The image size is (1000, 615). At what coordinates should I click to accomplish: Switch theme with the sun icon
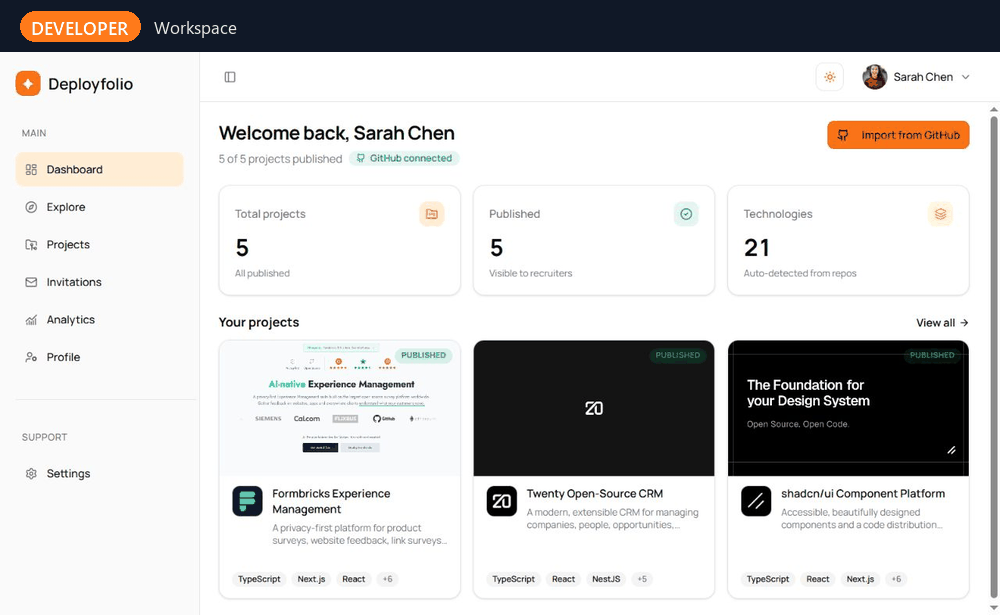830,77
